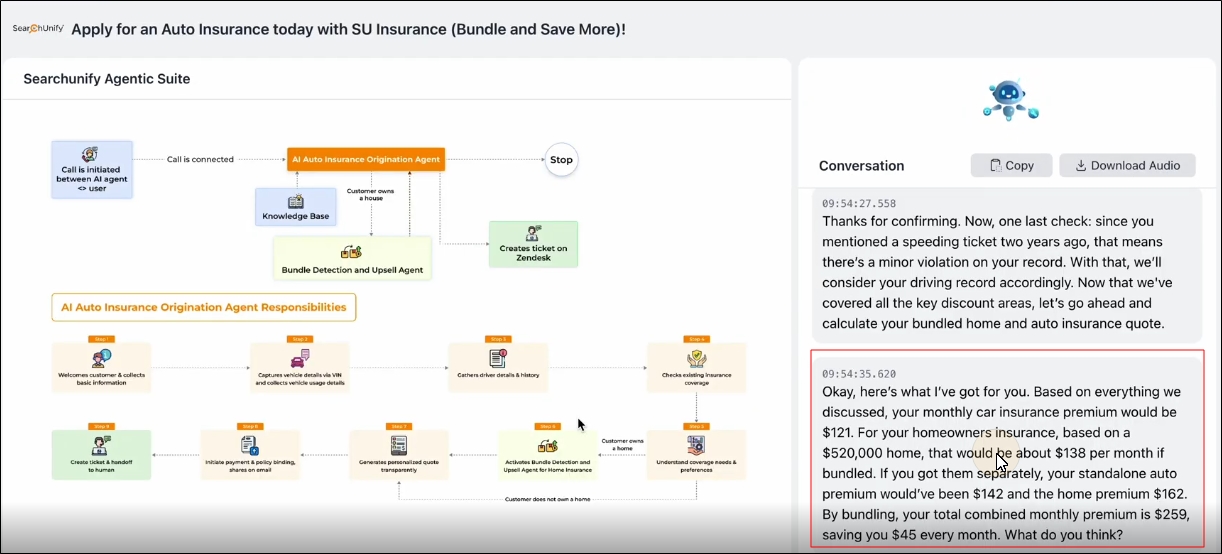Viewport: 1222px width, 554px height.
Task: Click the Searchunify Agentic Suite panel title
Action: pos(107,79)
